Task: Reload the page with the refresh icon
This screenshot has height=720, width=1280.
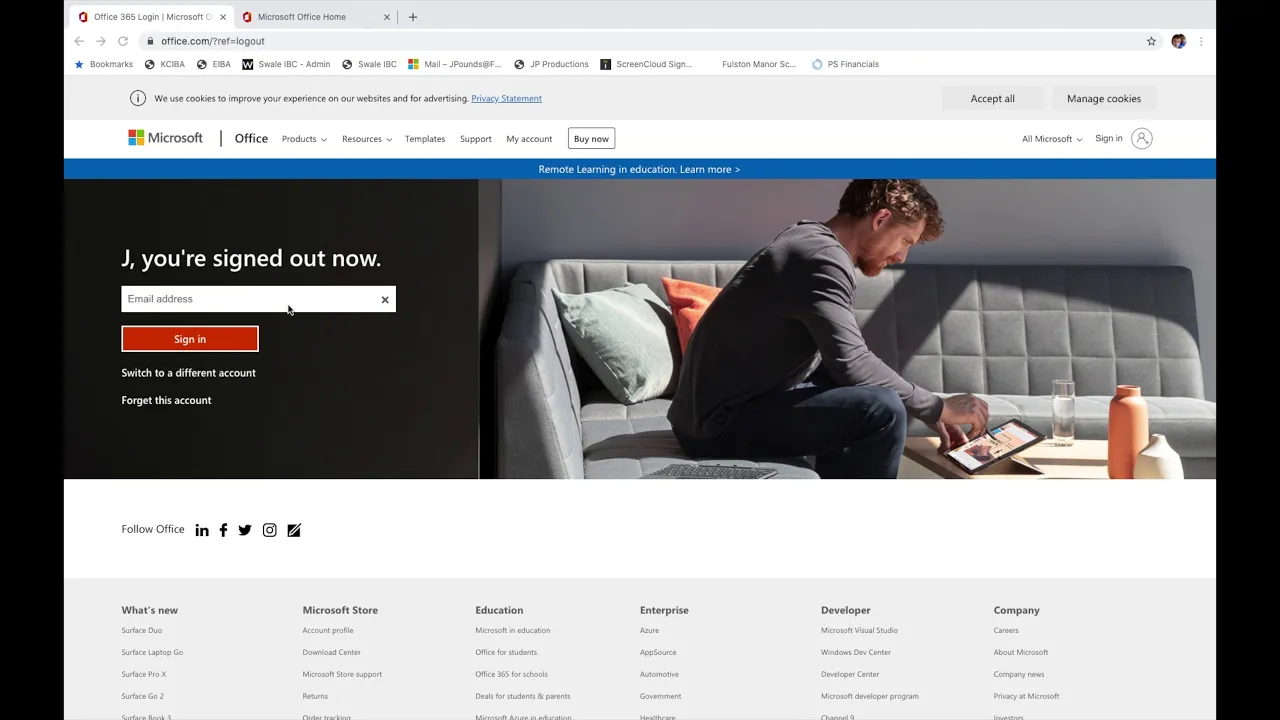Action: (123, 41)
